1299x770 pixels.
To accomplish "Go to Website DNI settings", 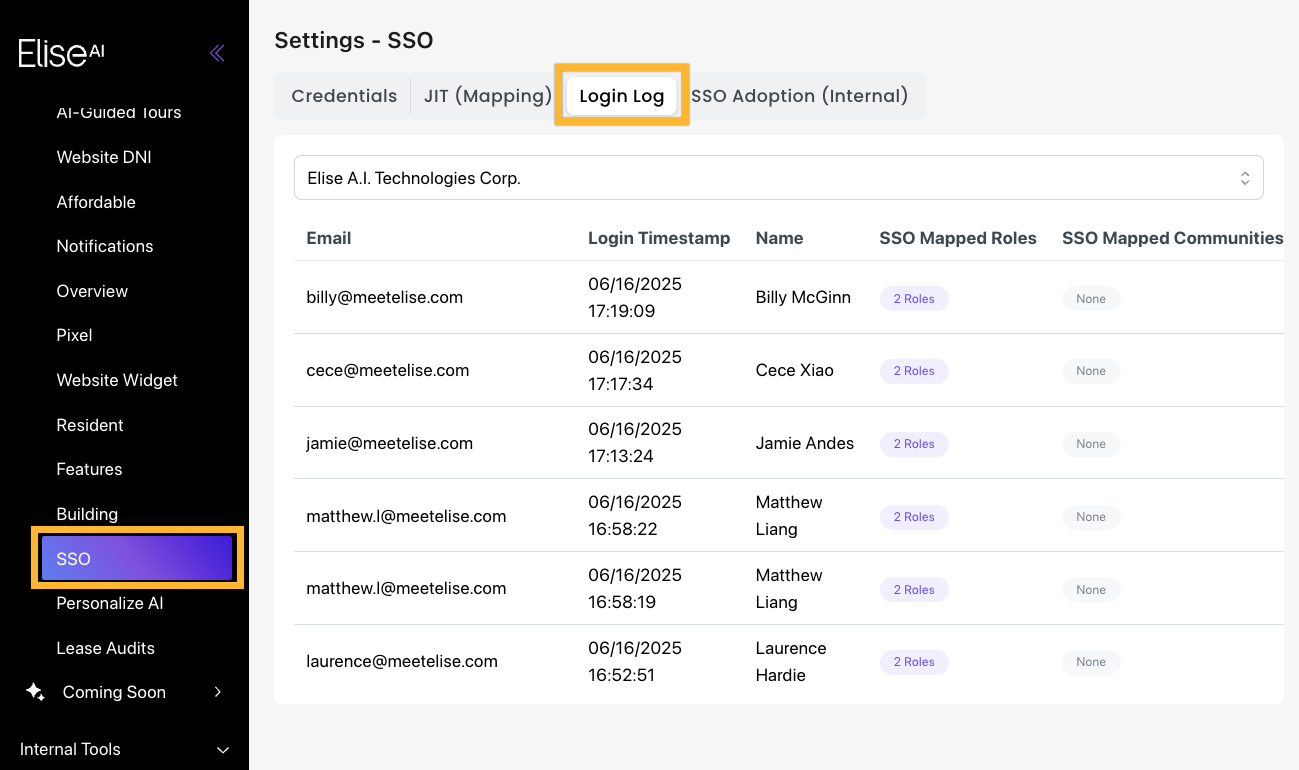I will click(104, 157).
